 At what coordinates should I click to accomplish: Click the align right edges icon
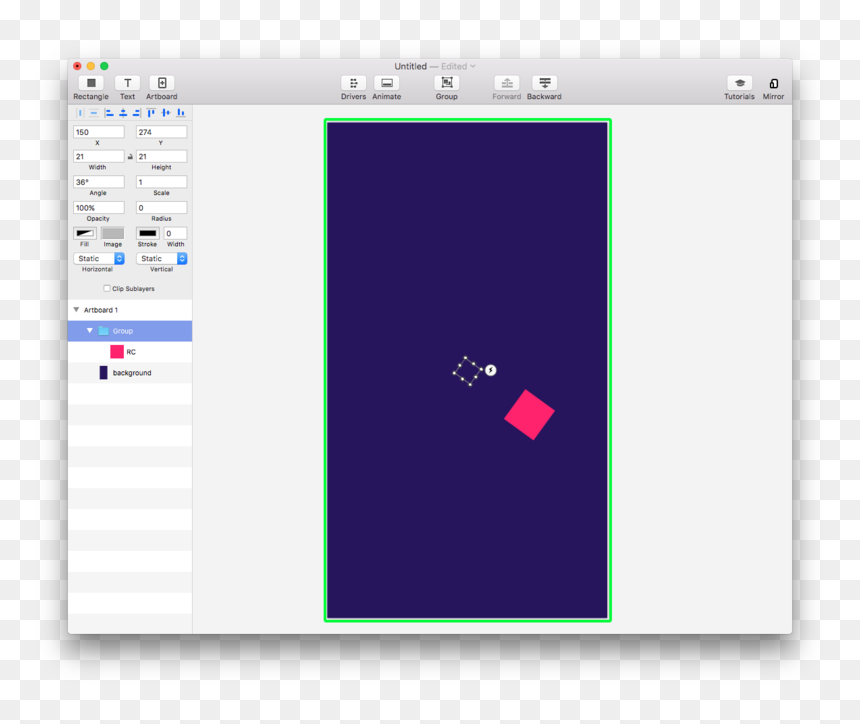137,112
